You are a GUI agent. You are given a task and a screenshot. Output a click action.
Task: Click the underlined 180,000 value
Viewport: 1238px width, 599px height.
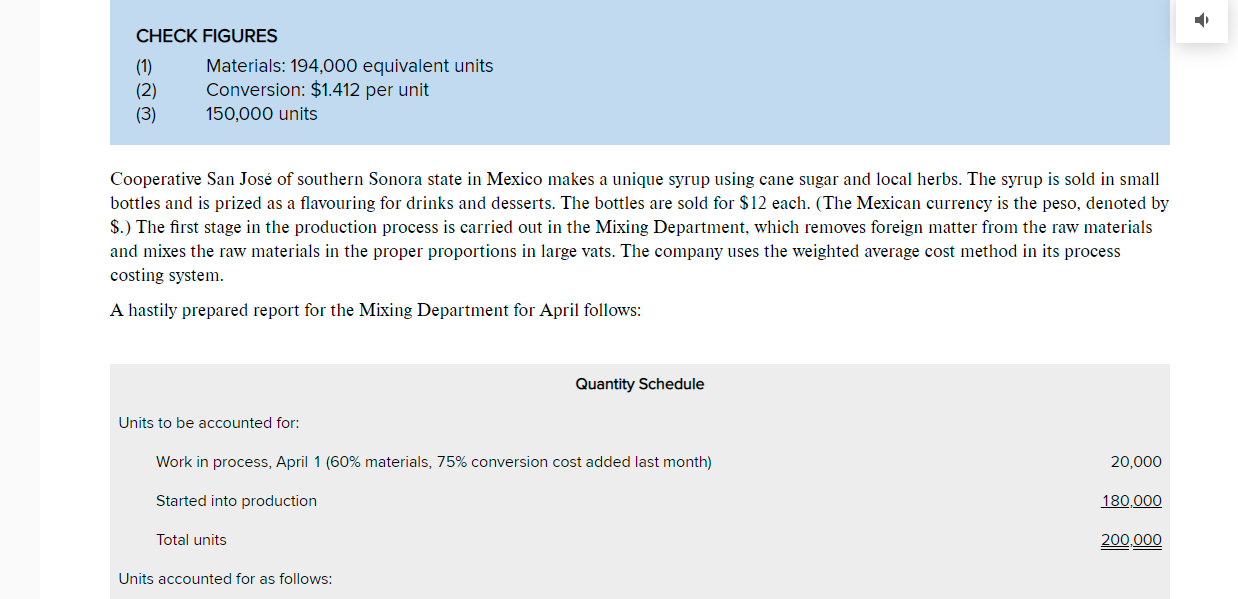tap(1131, 500)
